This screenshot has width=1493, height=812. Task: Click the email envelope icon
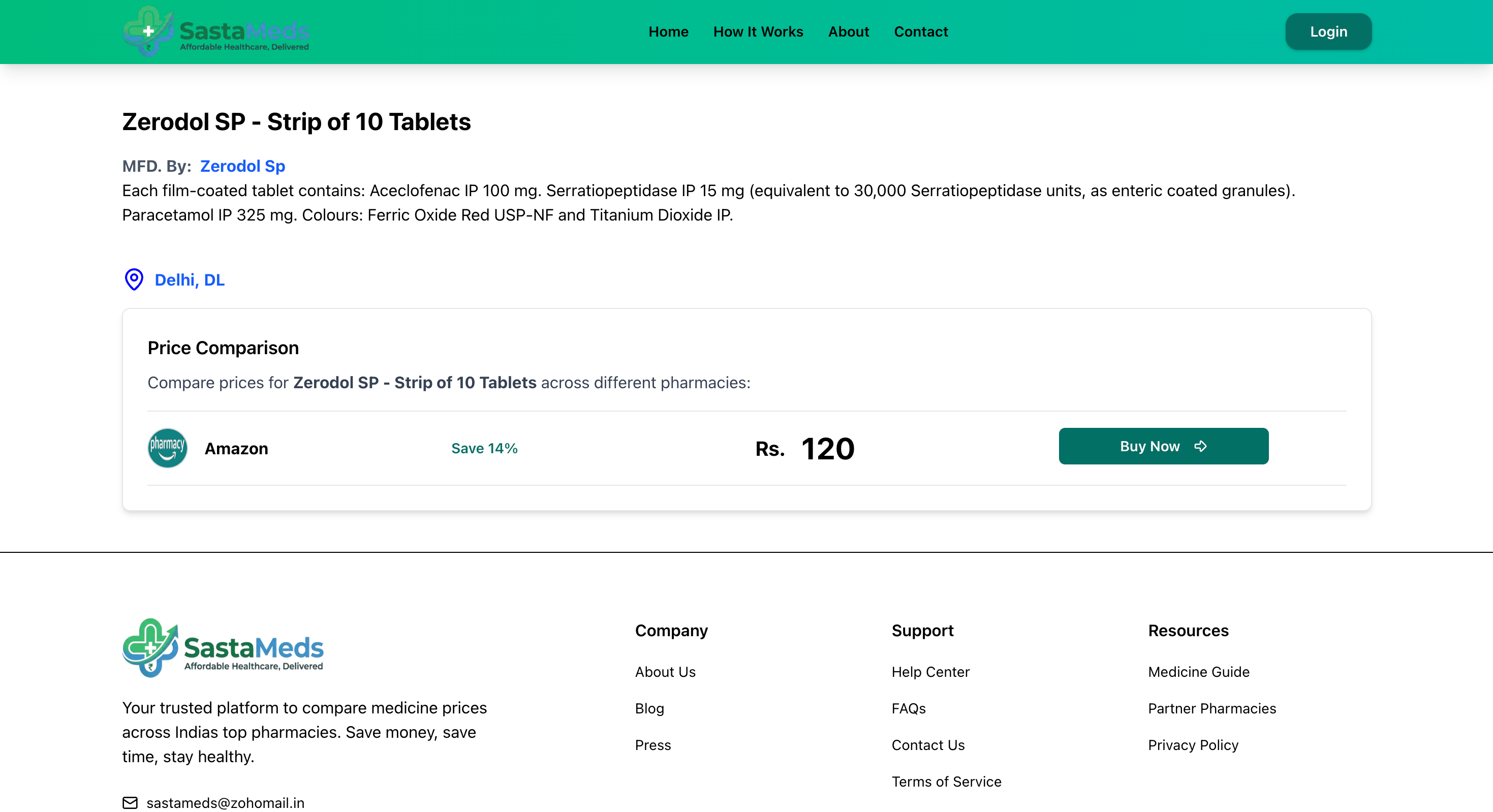[x=130, y=803]
